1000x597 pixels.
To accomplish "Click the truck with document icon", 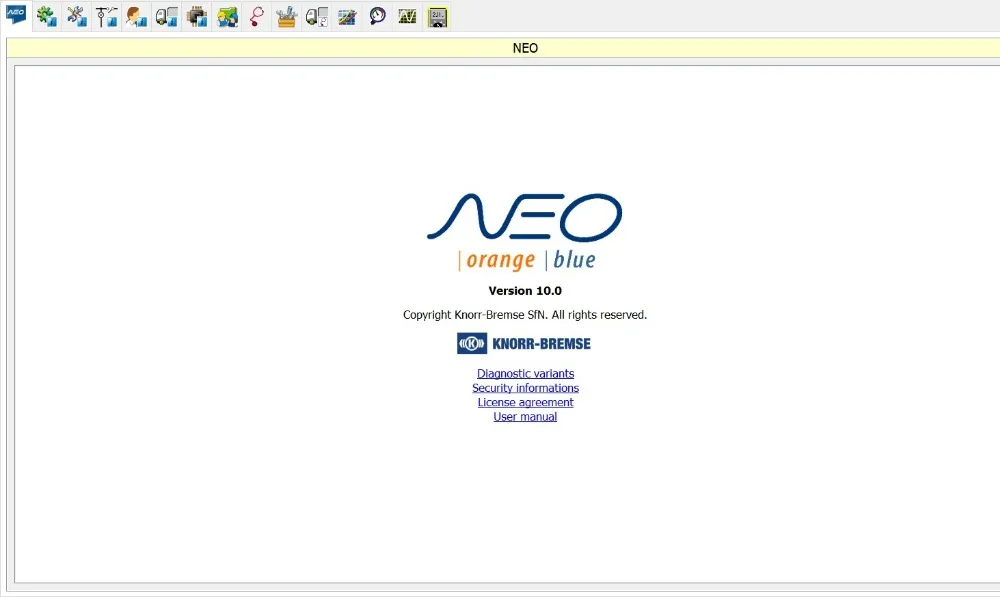I will coord(317,16).
